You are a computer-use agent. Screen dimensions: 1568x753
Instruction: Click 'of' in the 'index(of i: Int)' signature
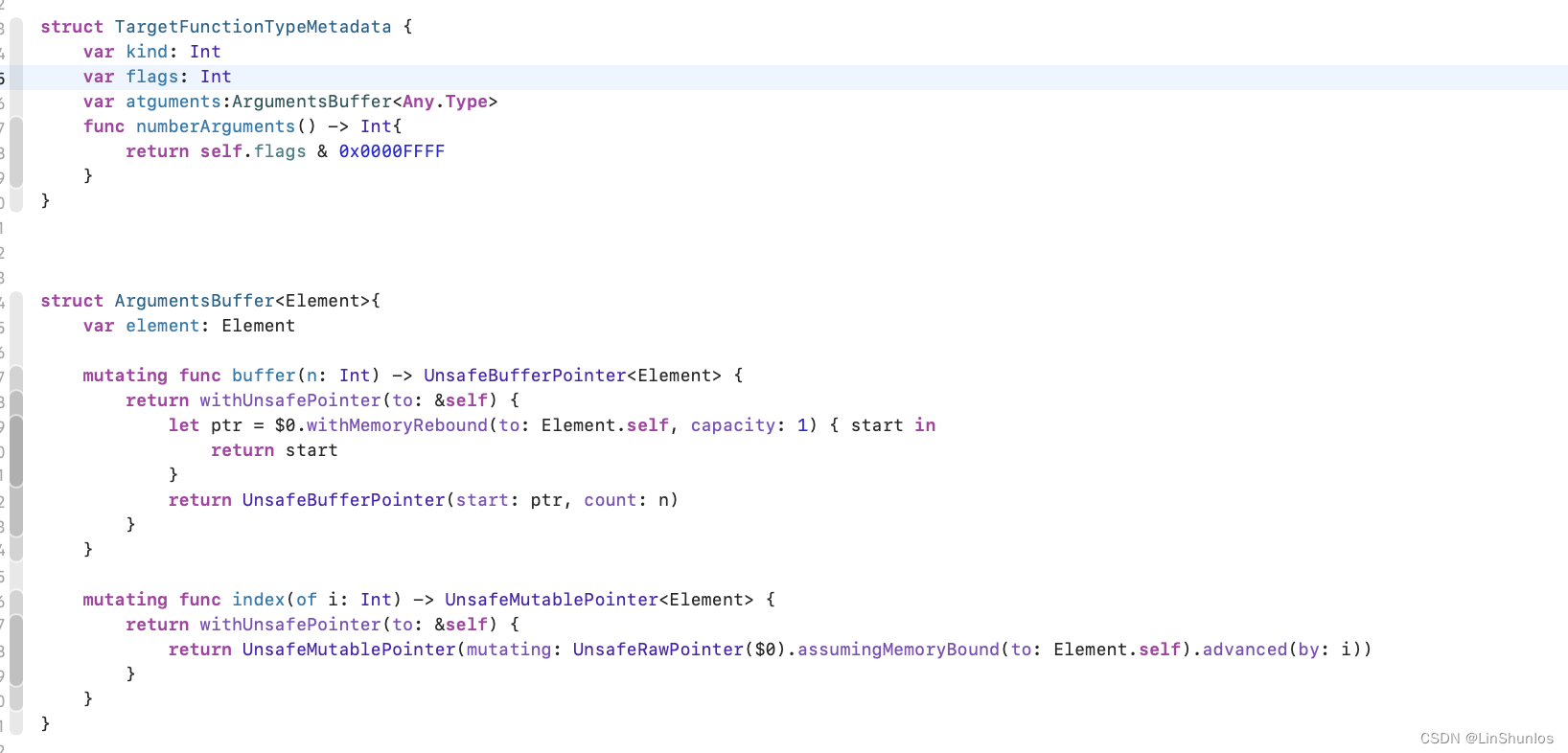307,600
